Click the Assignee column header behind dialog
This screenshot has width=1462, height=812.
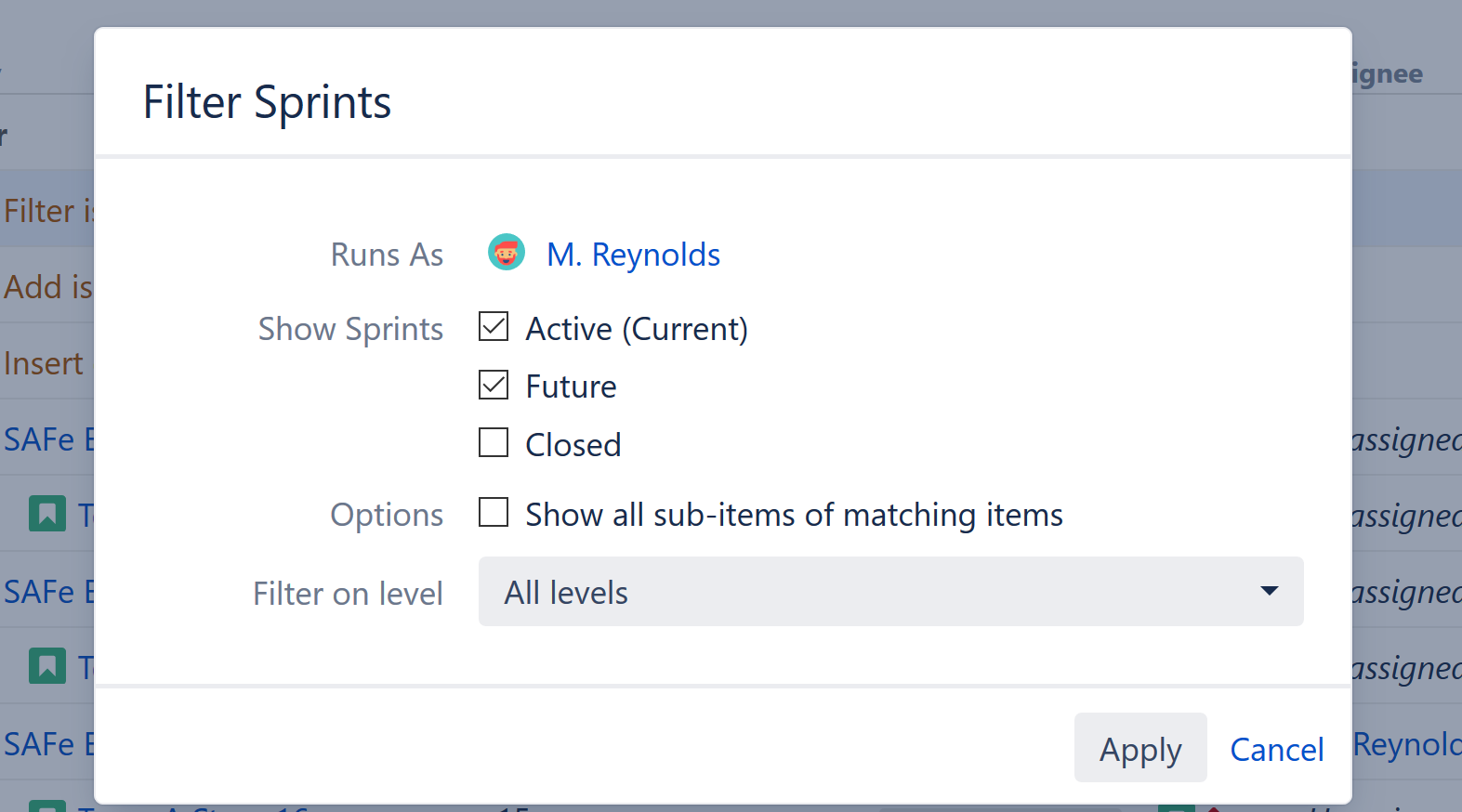1388,74
